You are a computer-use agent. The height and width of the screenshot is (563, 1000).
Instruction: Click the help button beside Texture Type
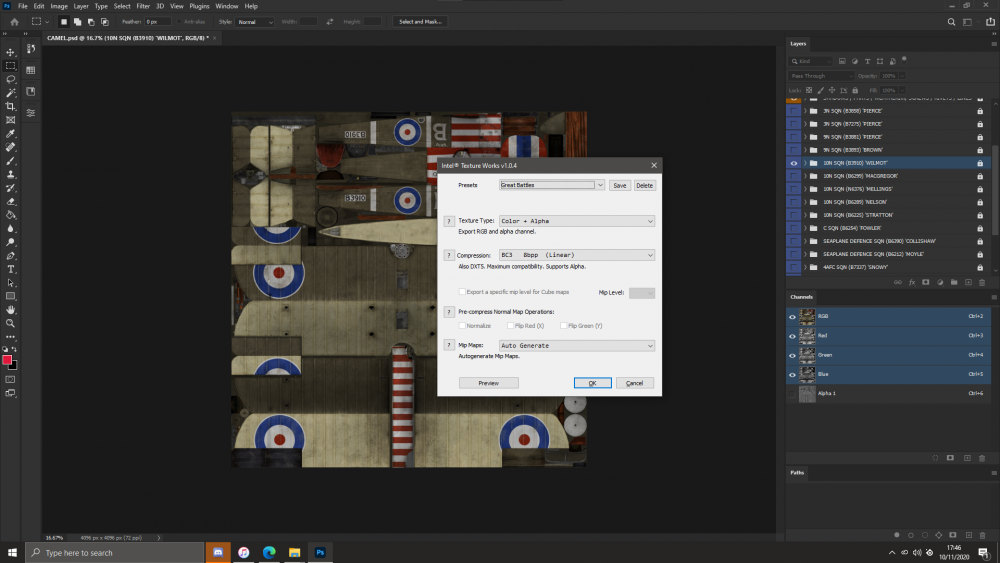tap(449, 220)
